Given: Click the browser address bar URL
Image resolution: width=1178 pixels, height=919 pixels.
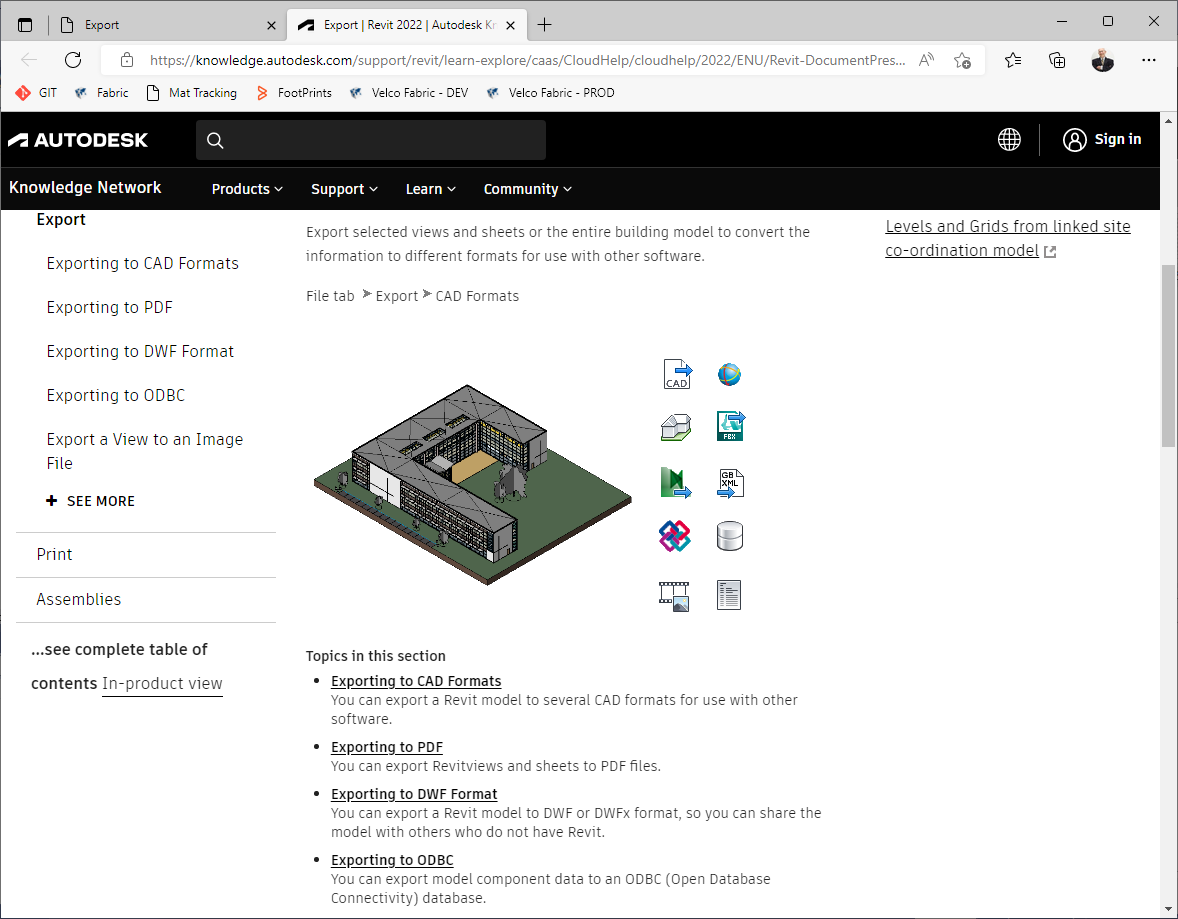Looking at the screenshot, I should [x=527, y=60].
